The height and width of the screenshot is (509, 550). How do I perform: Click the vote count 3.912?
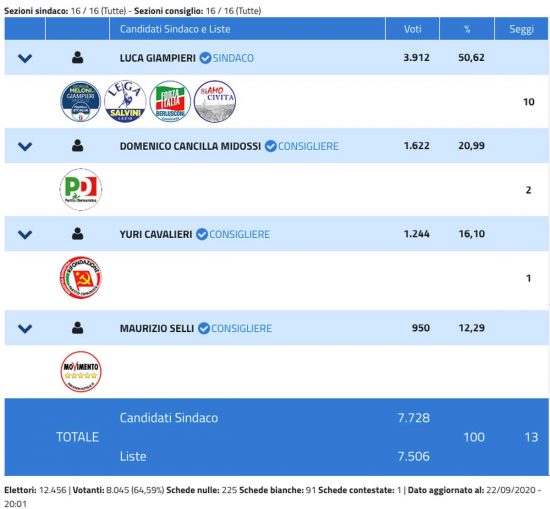point(416,57)
